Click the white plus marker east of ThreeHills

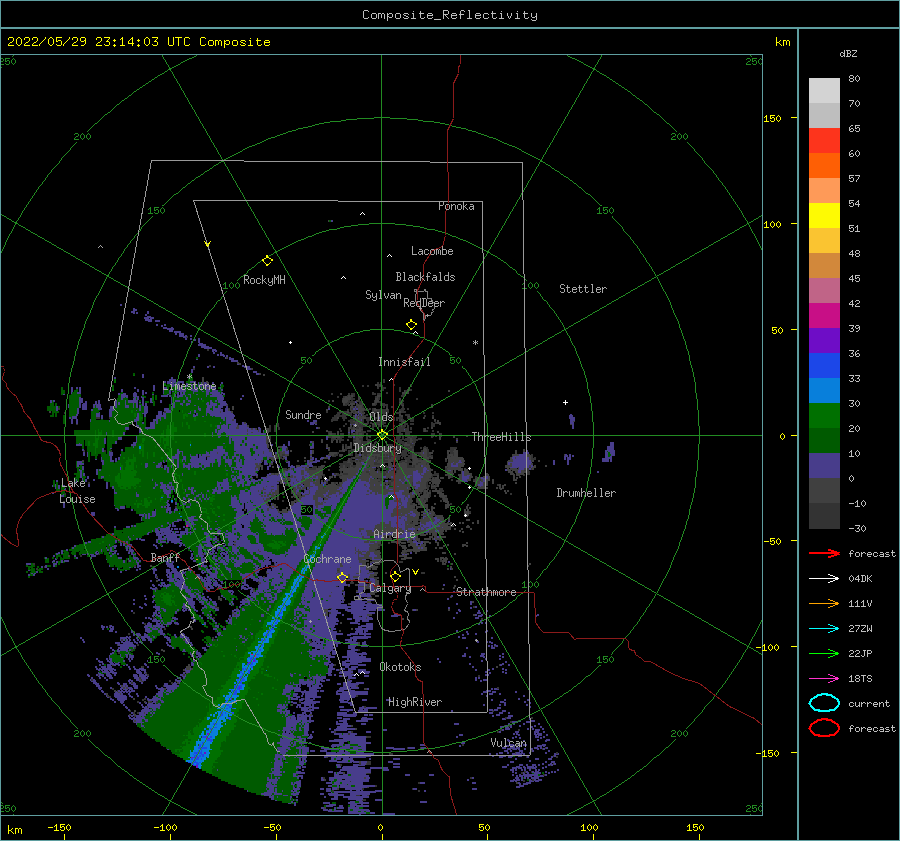pos(565,402)
